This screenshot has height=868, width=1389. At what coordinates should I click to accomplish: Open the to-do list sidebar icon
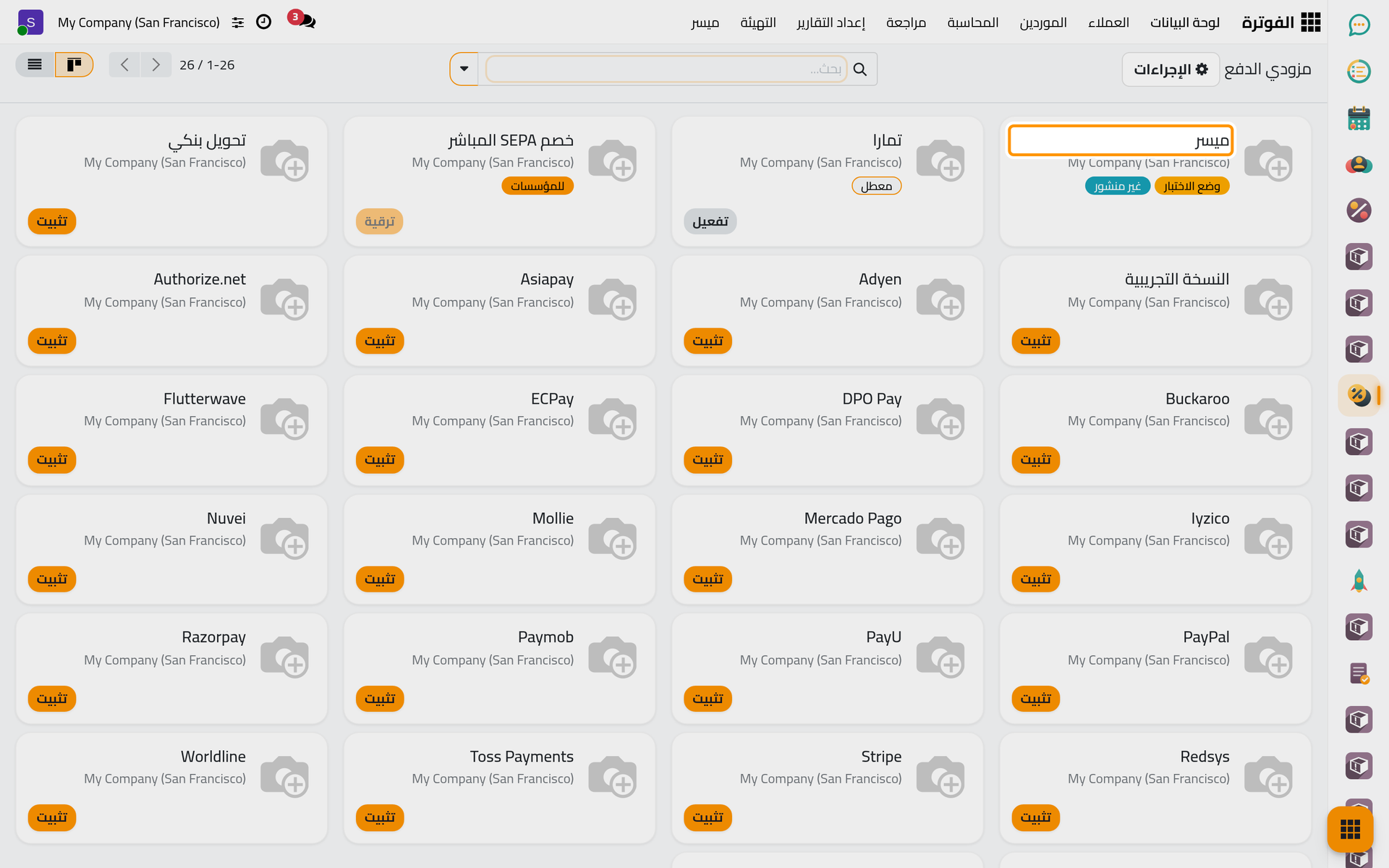tap(1359, 72)
